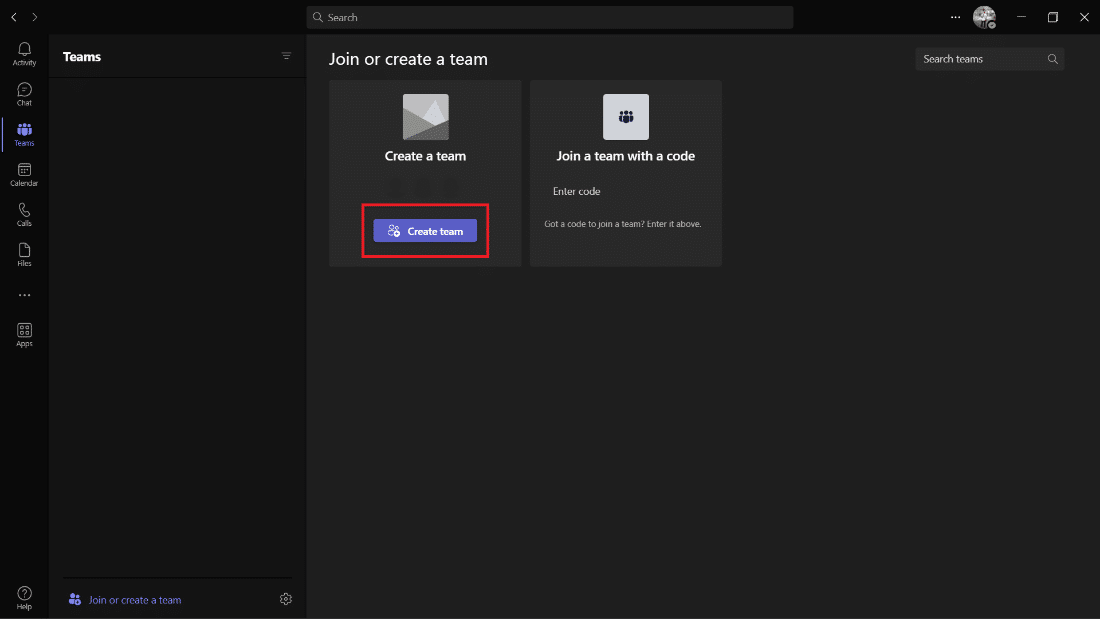Viewport: 1100px width, 619px height.
Task: Click the 'Join or create a team' page heading
Action: point(408,59)
